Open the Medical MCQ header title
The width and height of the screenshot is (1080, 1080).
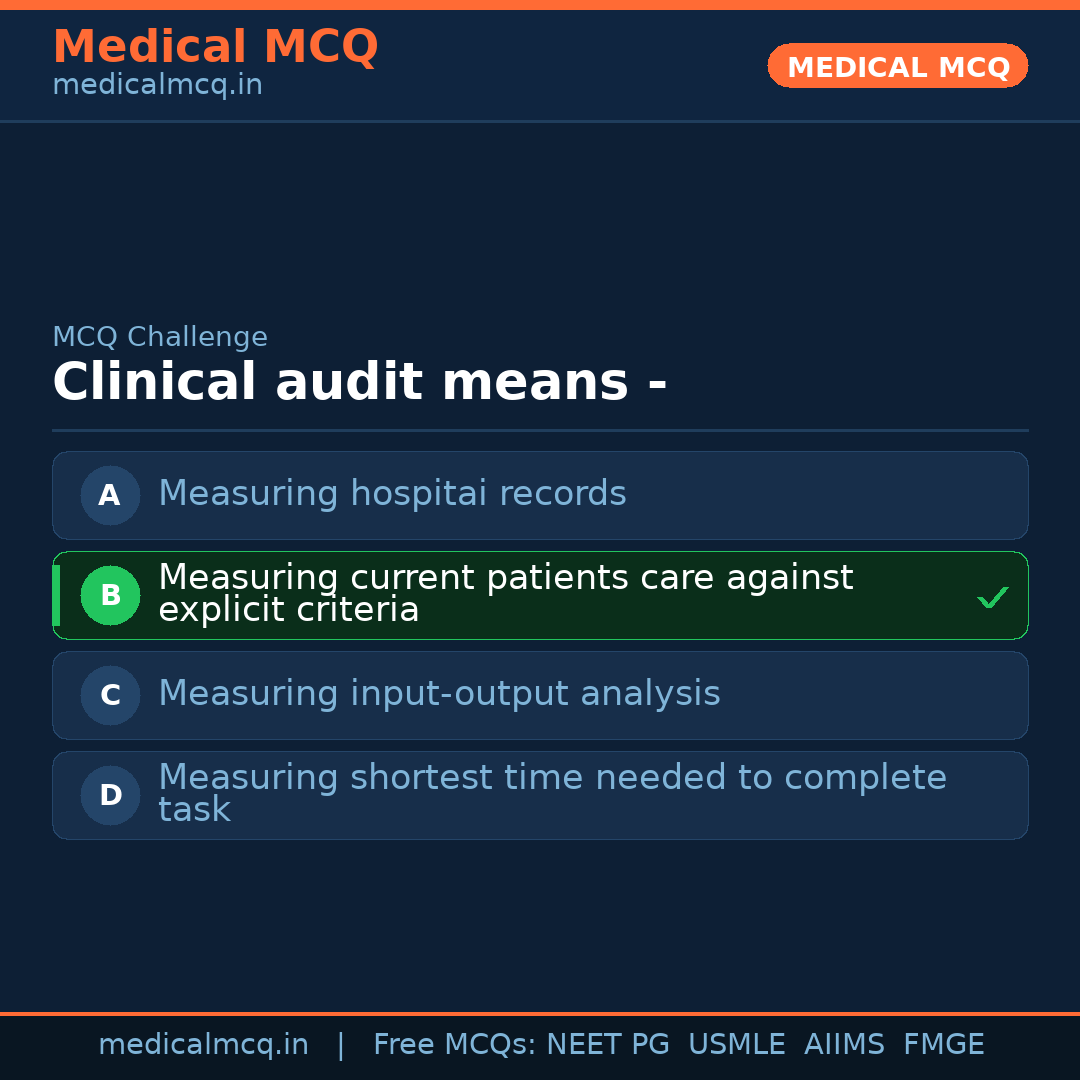(215, 47)
